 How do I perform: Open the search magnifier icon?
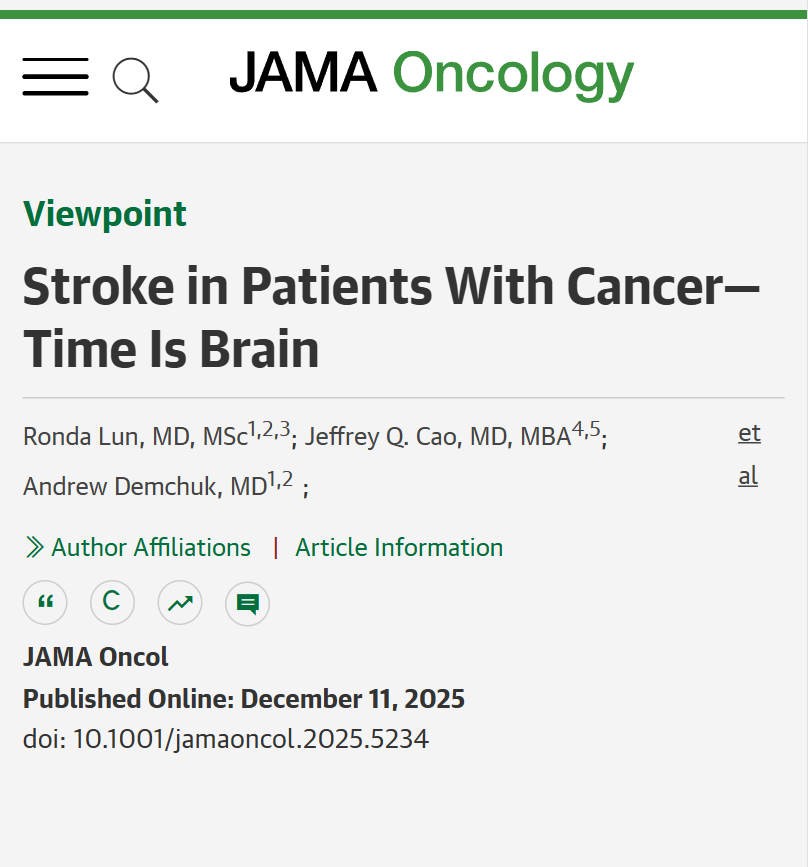tap(135, 80)
